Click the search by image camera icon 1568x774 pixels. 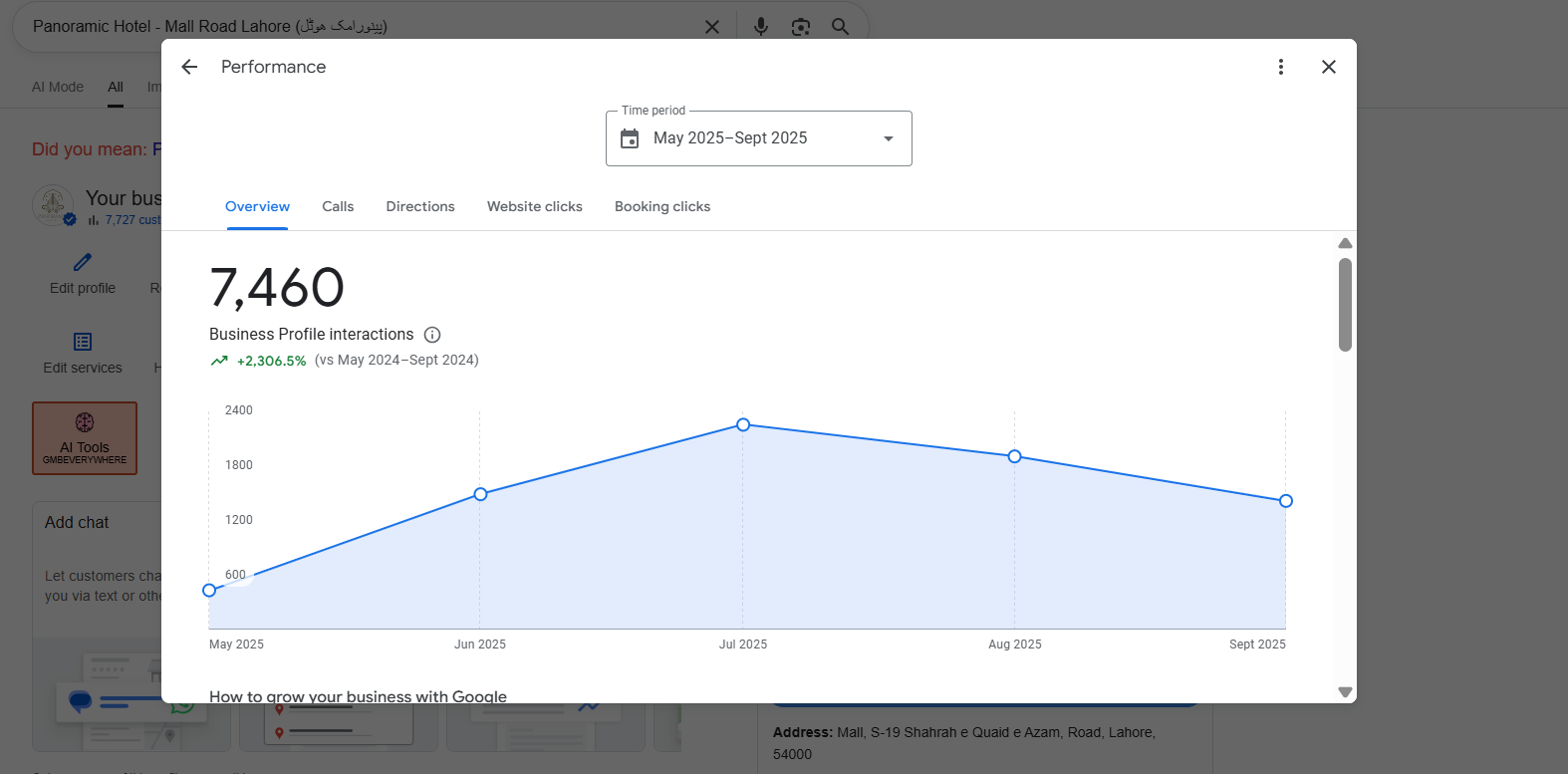(801, 27)
